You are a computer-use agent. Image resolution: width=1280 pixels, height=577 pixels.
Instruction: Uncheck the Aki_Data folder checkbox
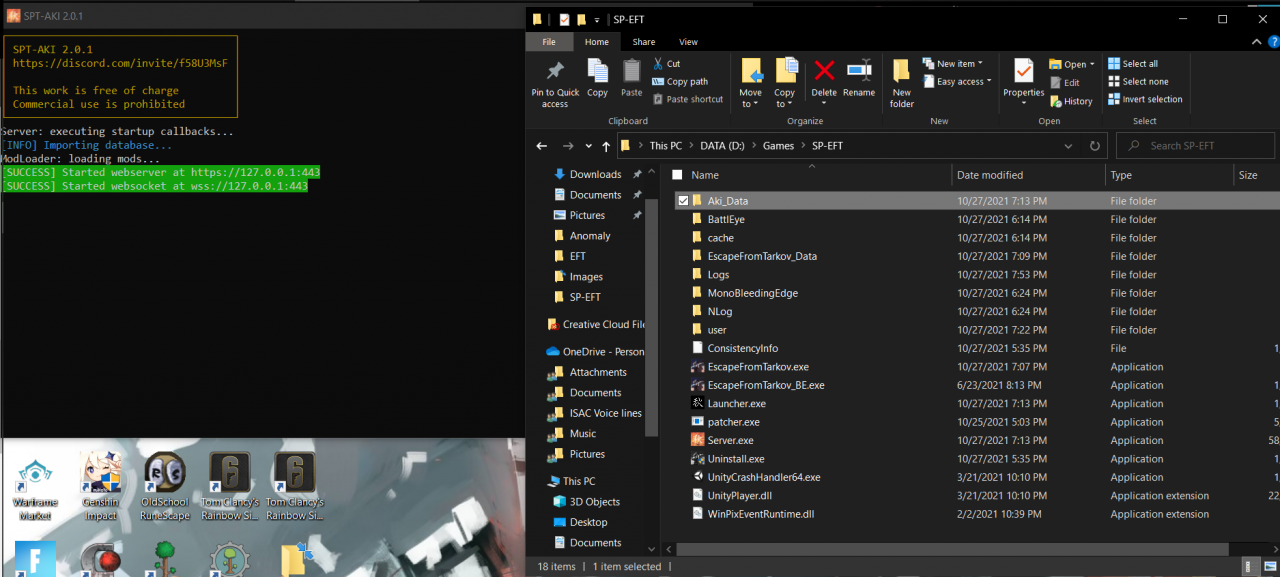pos(683,201)
